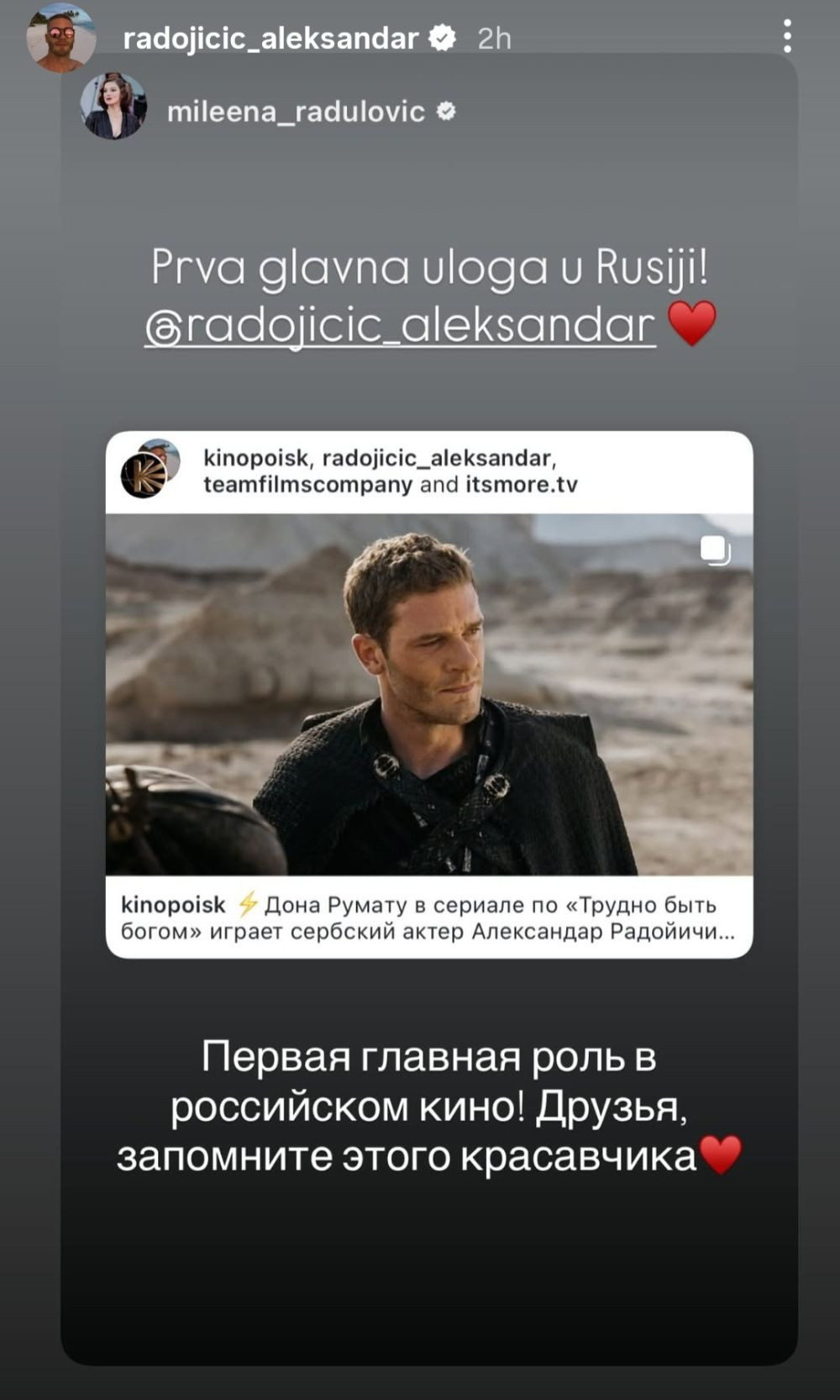Open mileena_radulovic profile picture
Image resolution: width=840 pixels, height=1400 pixels.
click(113, 105)
